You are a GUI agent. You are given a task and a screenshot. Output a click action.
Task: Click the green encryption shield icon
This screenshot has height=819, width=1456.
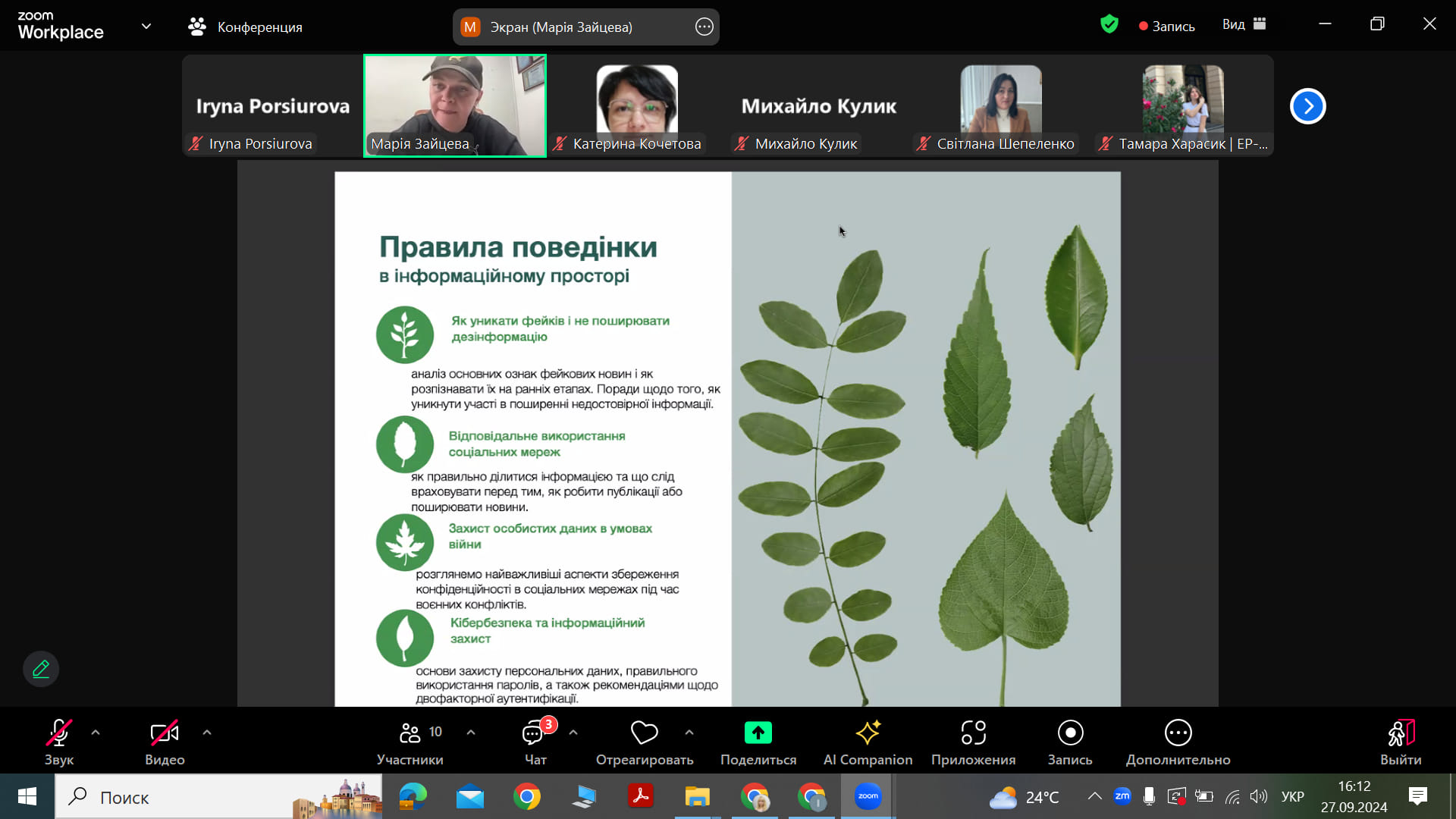point(1109,25)
